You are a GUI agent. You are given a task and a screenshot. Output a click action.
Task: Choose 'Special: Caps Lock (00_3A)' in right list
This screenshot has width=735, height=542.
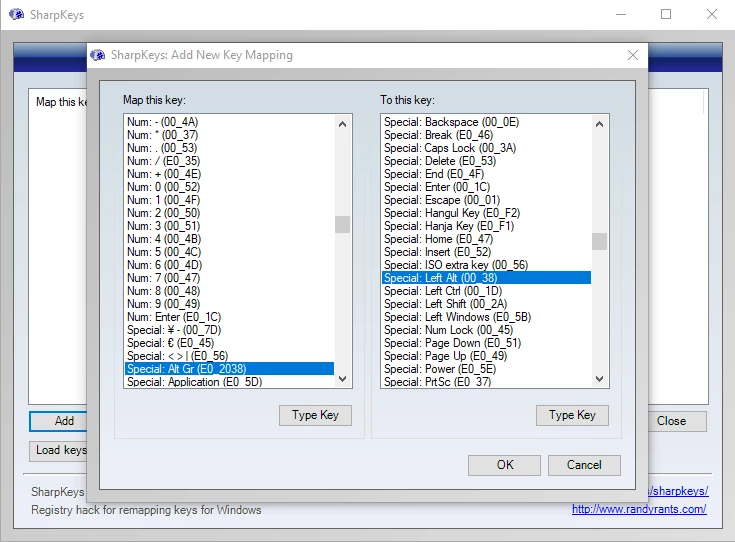(x=487, y=148)
